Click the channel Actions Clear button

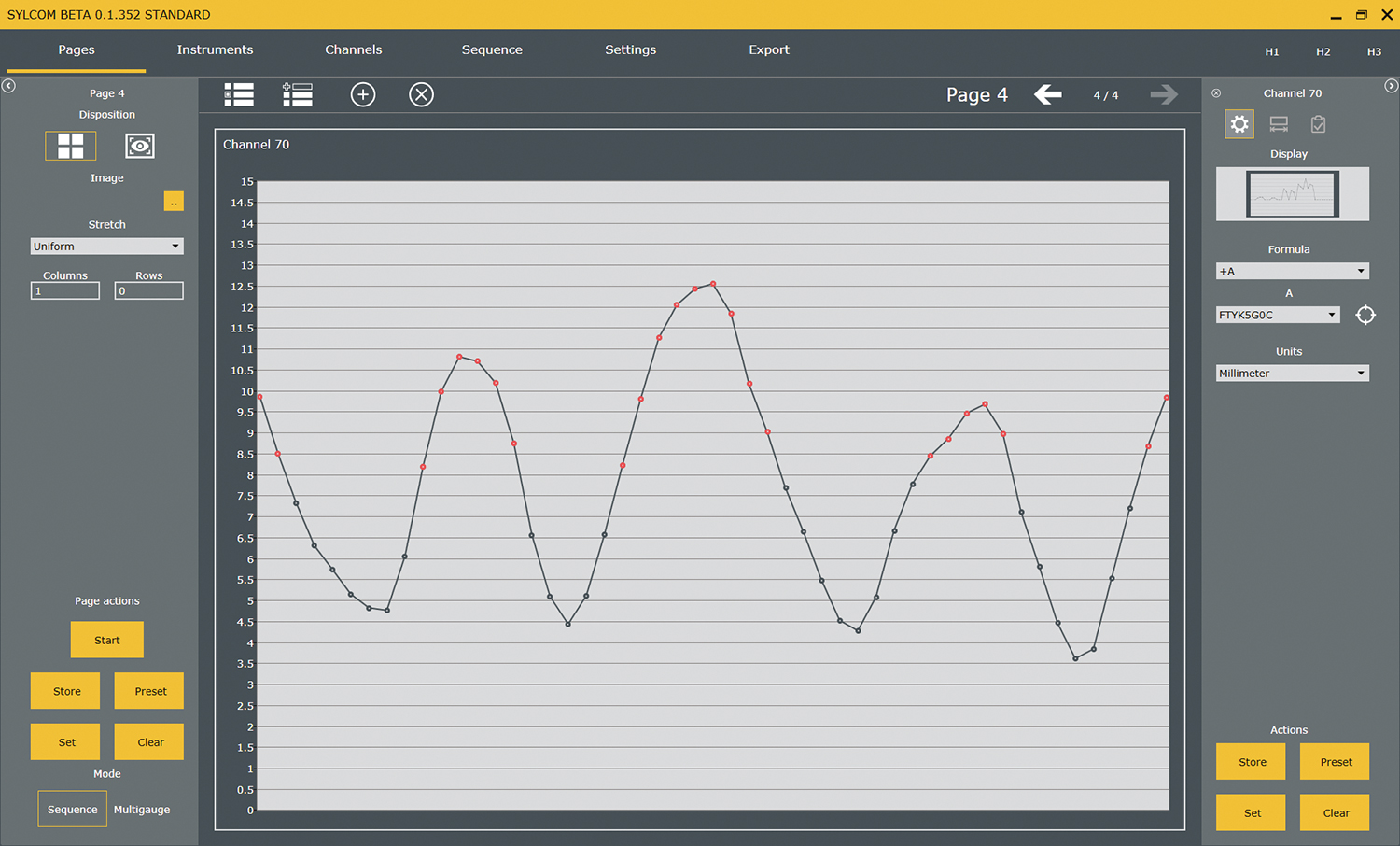[1336, 812]
